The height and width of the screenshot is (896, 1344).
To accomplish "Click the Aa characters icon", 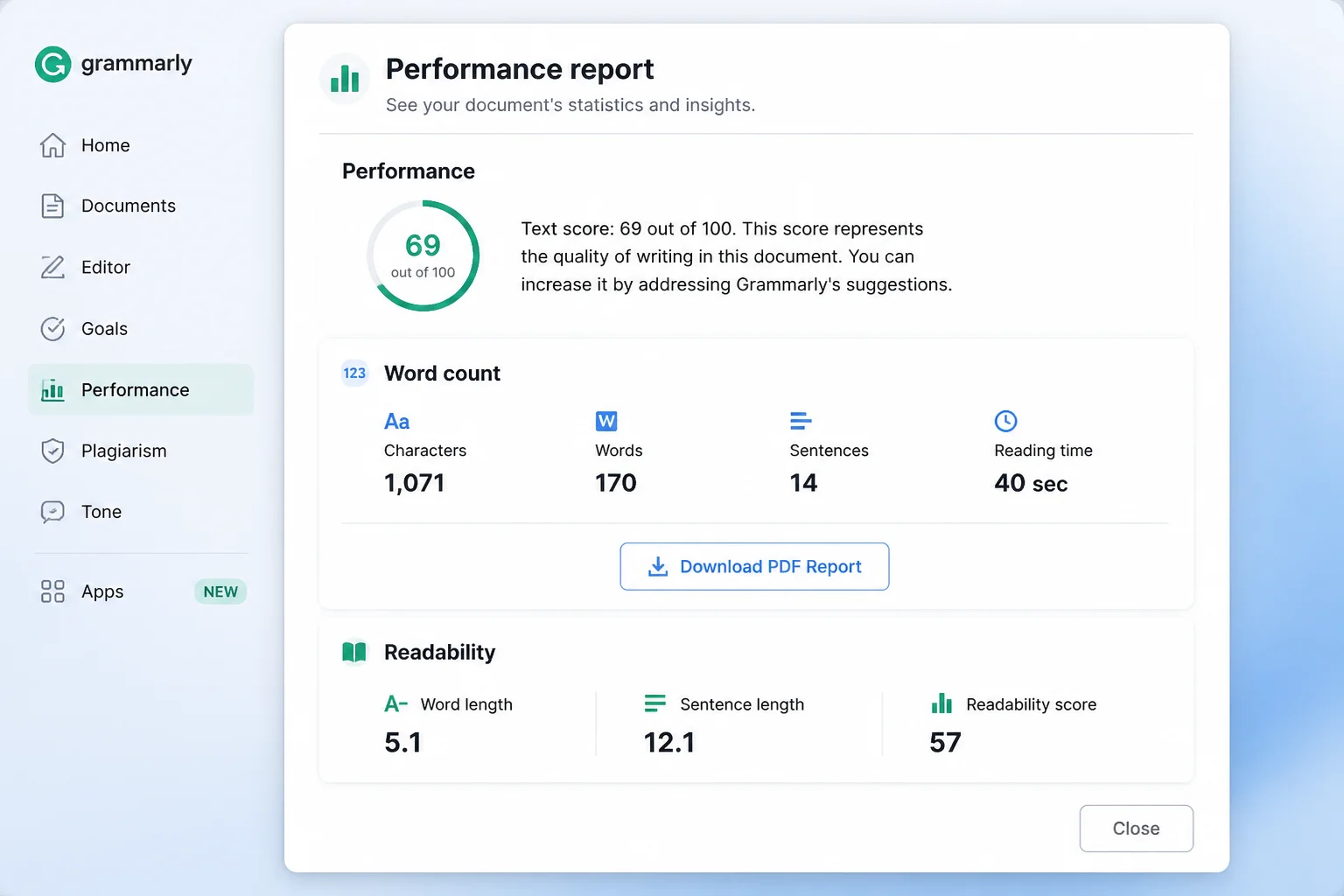I will click(x=396, y=422).
